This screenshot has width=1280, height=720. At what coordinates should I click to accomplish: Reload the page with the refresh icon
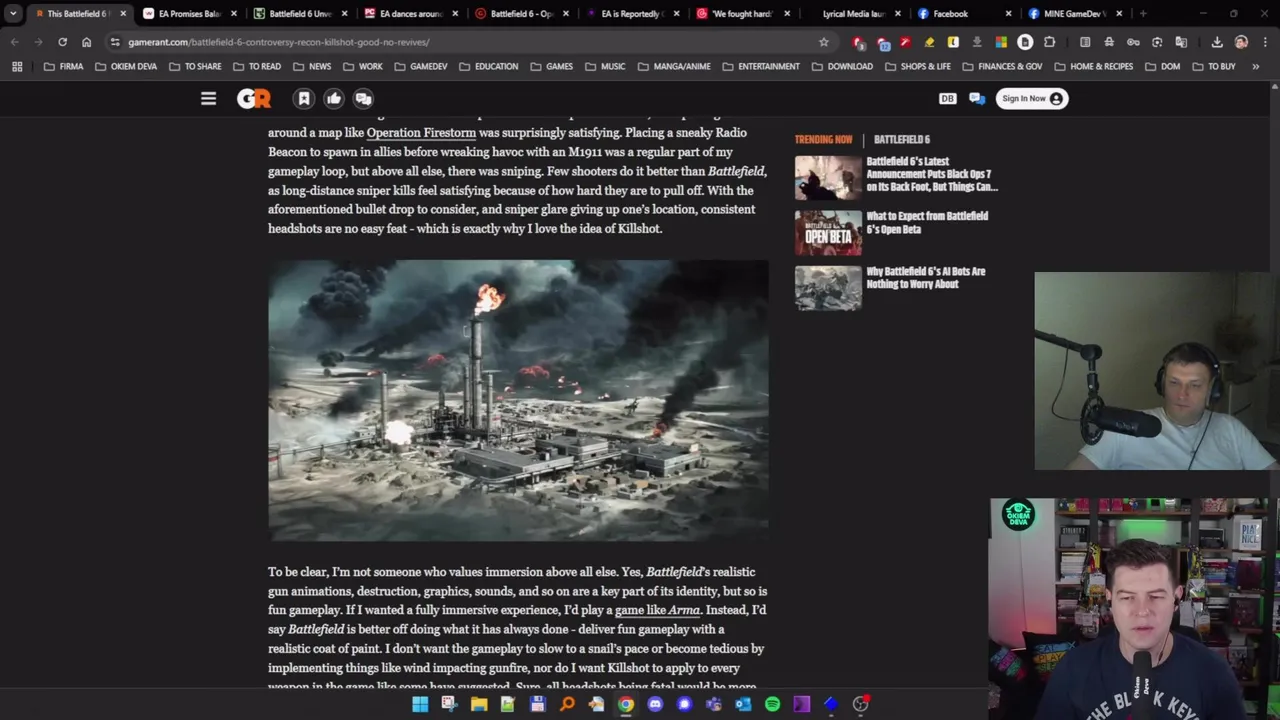click(62, 42)
